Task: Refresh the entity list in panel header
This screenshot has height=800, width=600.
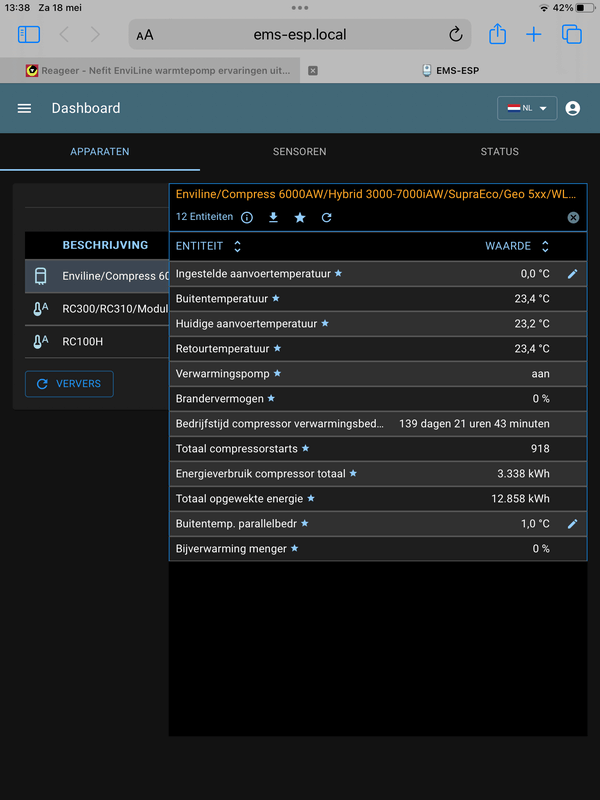Action: [x=327, y=218]
